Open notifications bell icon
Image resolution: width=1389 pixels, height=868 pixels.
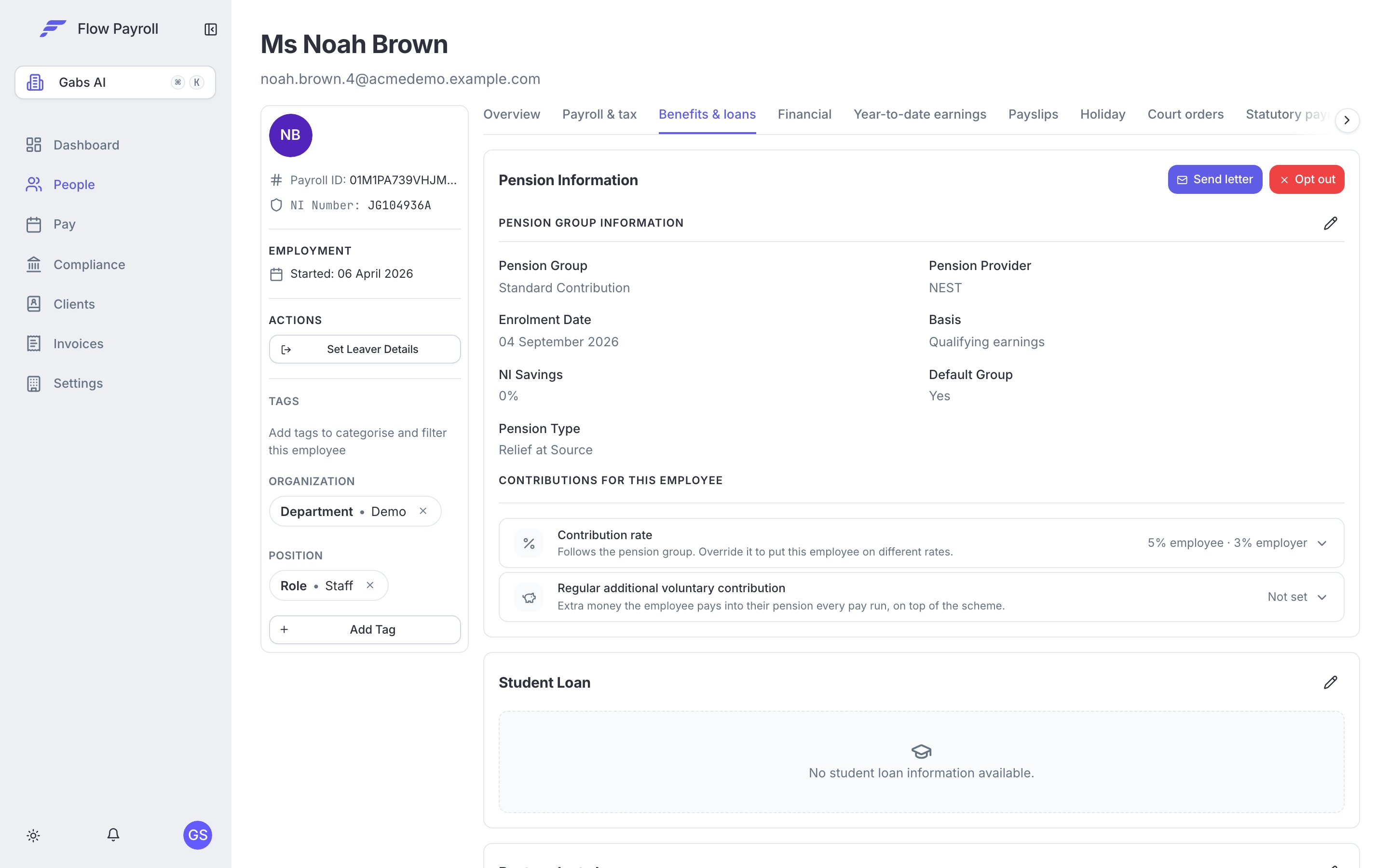point(113,835)
